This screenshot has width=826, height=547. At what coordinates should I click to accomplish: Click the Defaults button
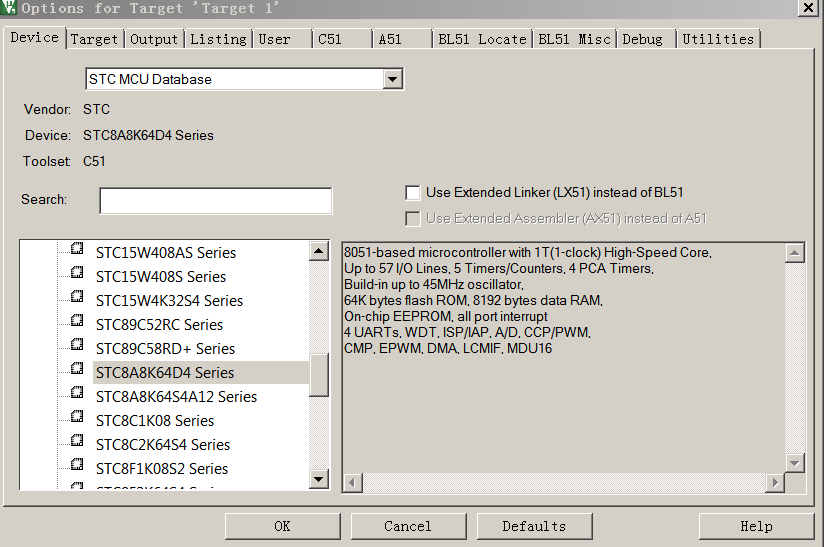tap(534, 526)
